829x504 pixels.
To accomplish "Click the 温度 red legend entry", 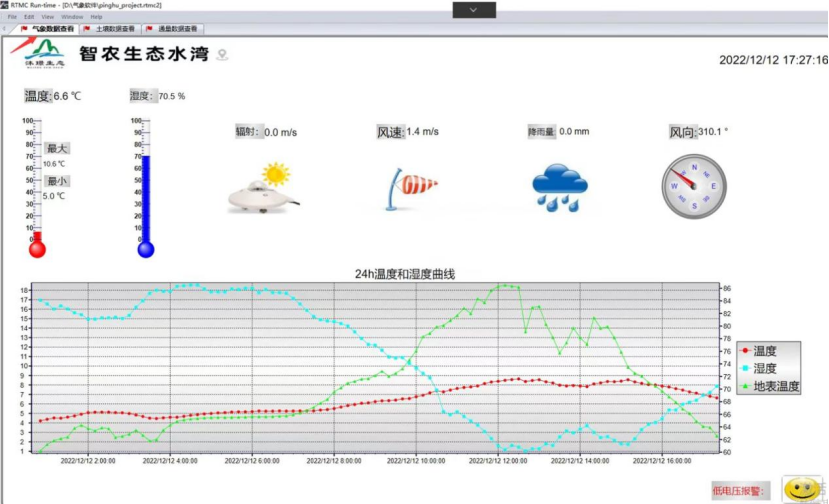I will [x=764, y=351].
